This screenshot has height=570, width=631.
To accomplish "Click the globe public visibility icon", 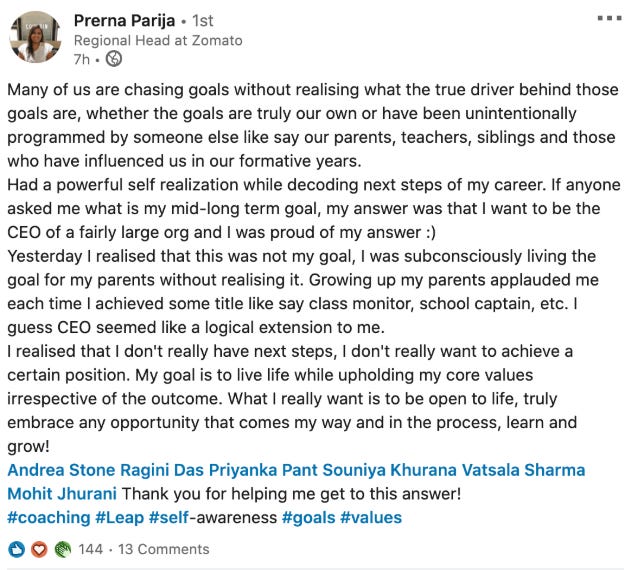I will pyautogui.click(x=113, y=59).
